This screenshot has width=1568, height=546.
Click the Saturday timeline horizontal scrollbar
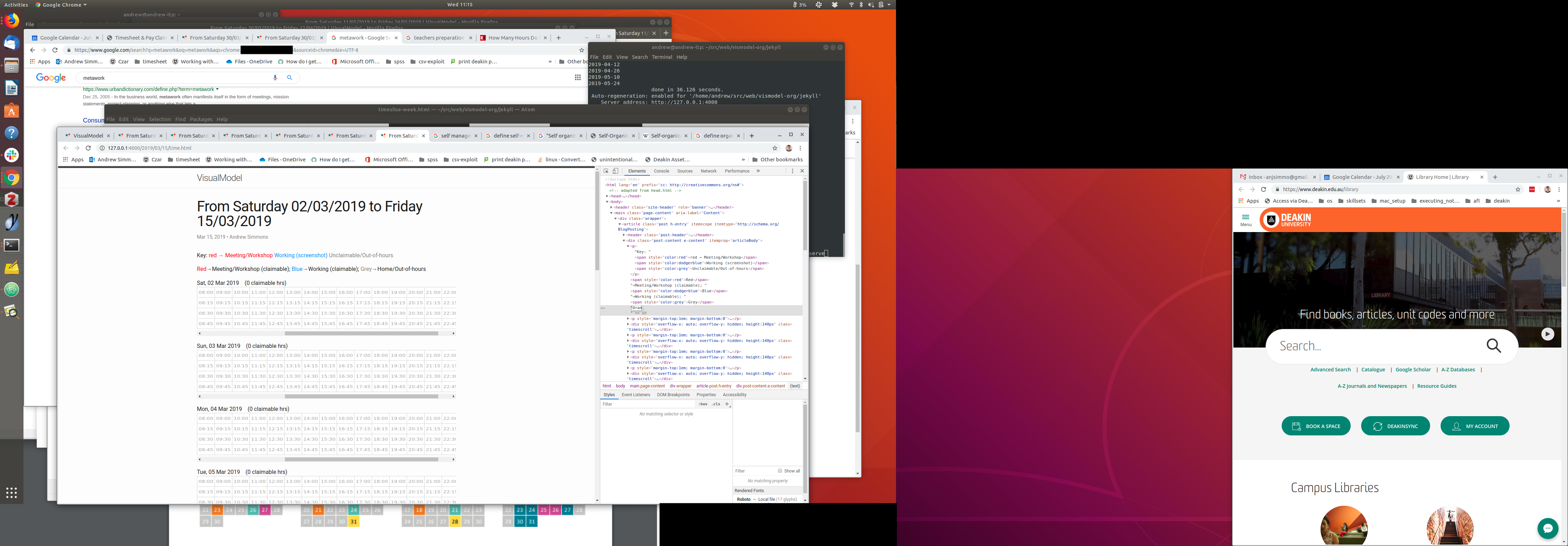(x=362, y=334)
